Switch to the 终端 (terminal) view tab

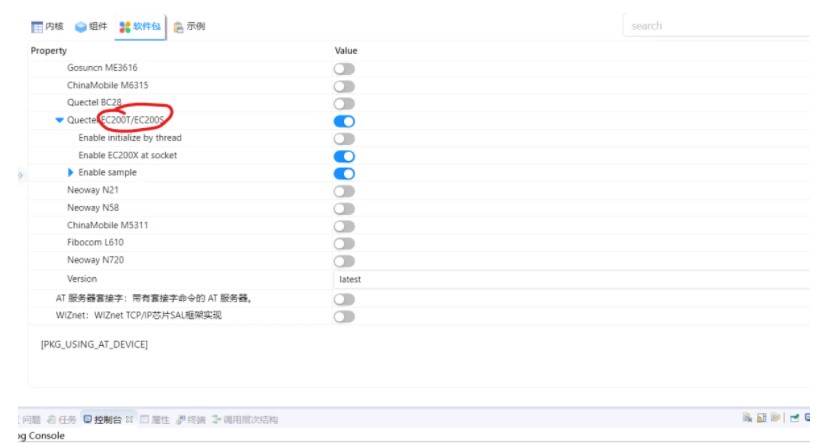click(x=191, y=419)
